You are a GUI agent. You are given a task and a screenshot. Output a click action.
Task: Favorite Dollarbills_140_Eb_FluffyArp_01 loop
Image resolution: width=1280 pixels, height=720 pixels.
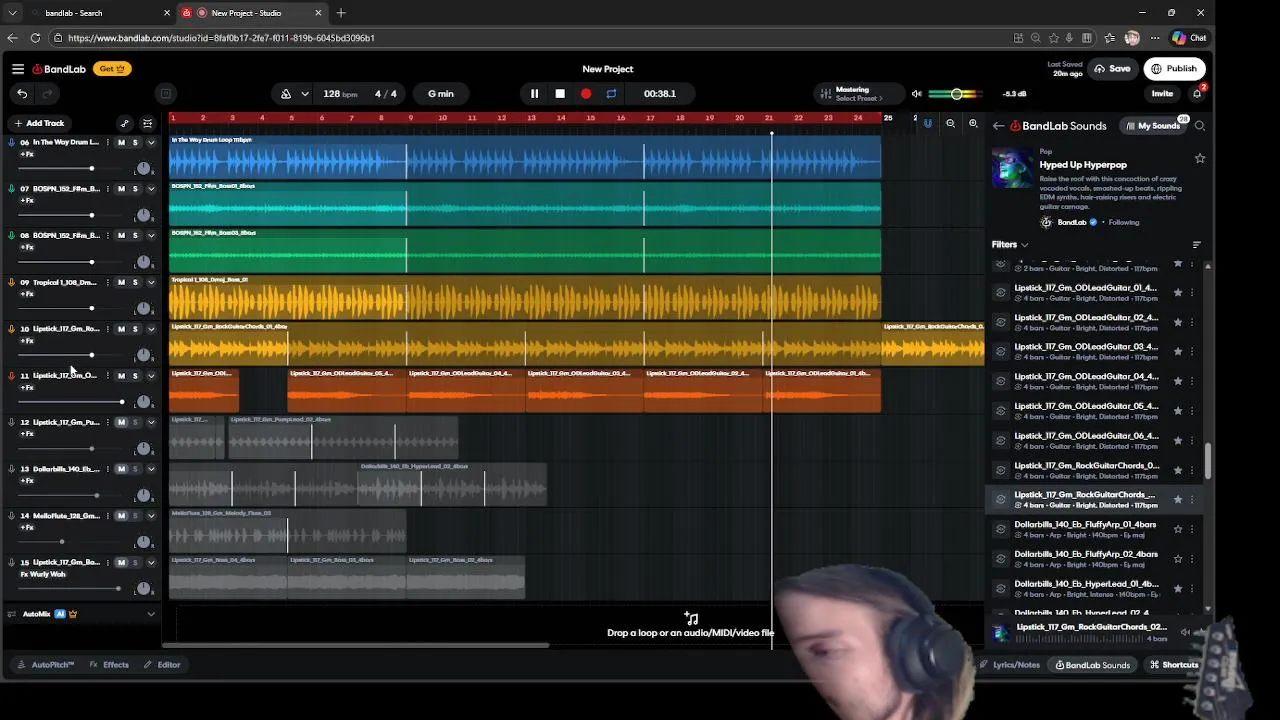pos(1178,529)
